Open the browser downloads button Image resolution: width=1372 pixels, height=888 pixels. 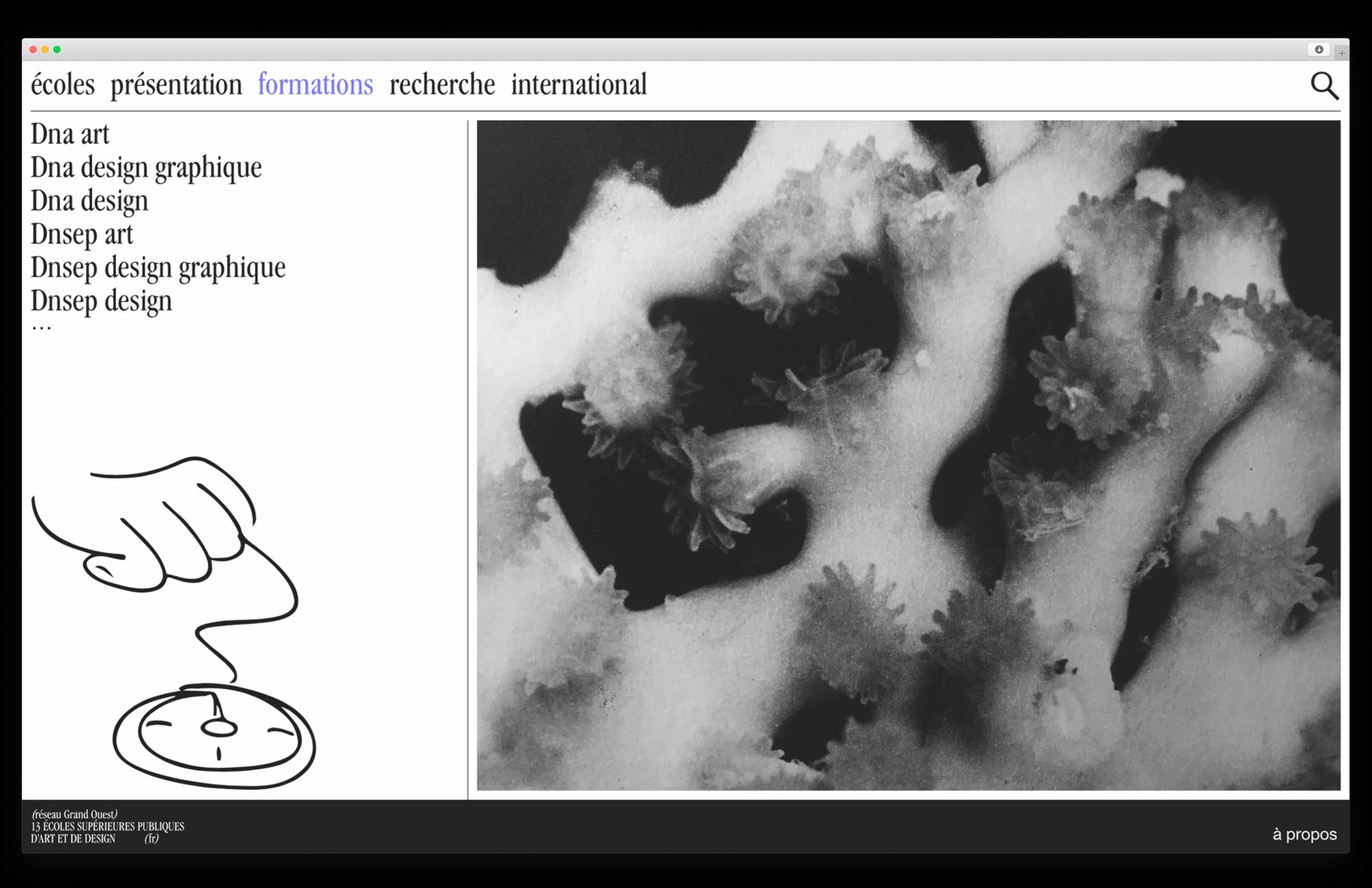[x=1318, y=49]
